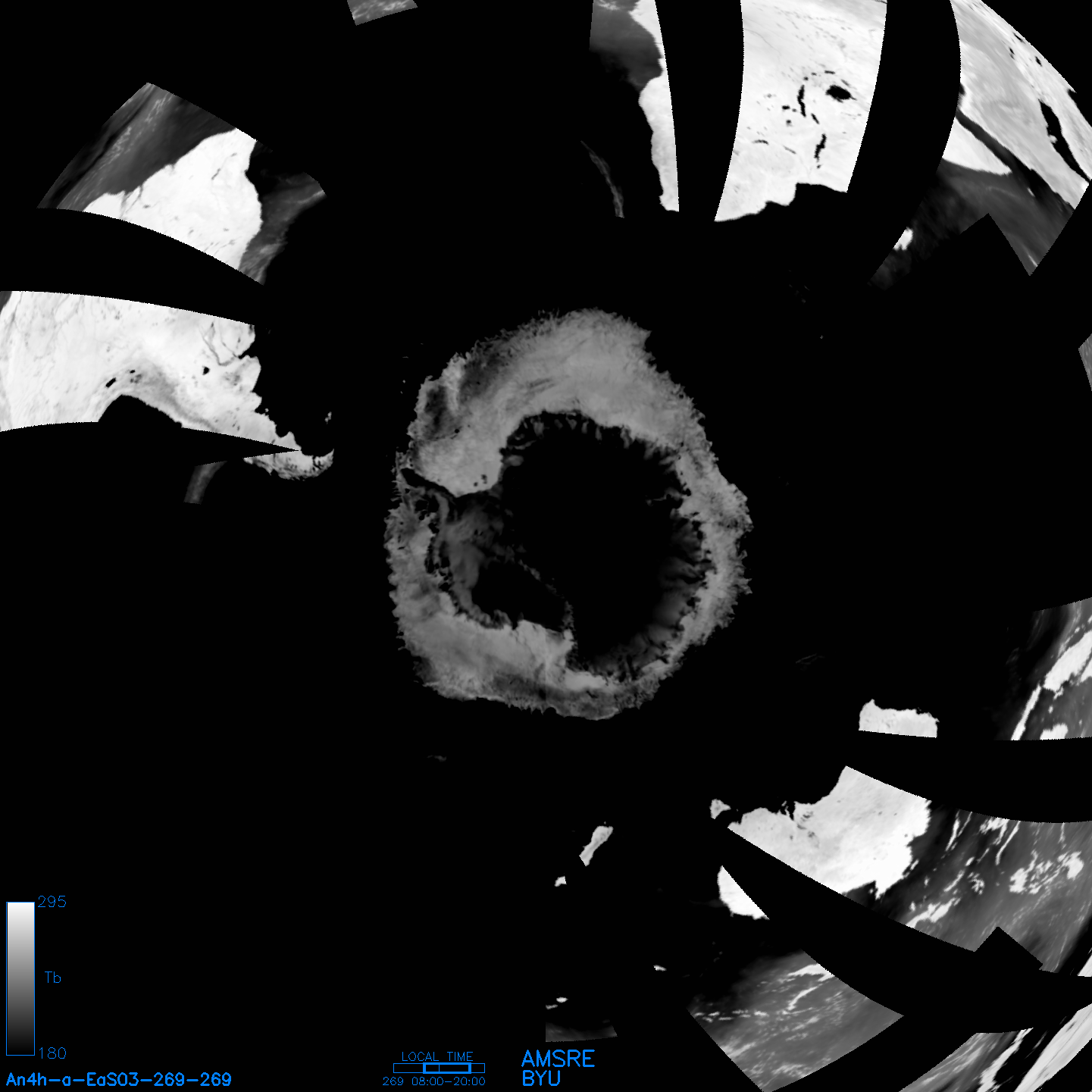
Task: Click the local time range bar indicator
Action: pos(439,1068)
